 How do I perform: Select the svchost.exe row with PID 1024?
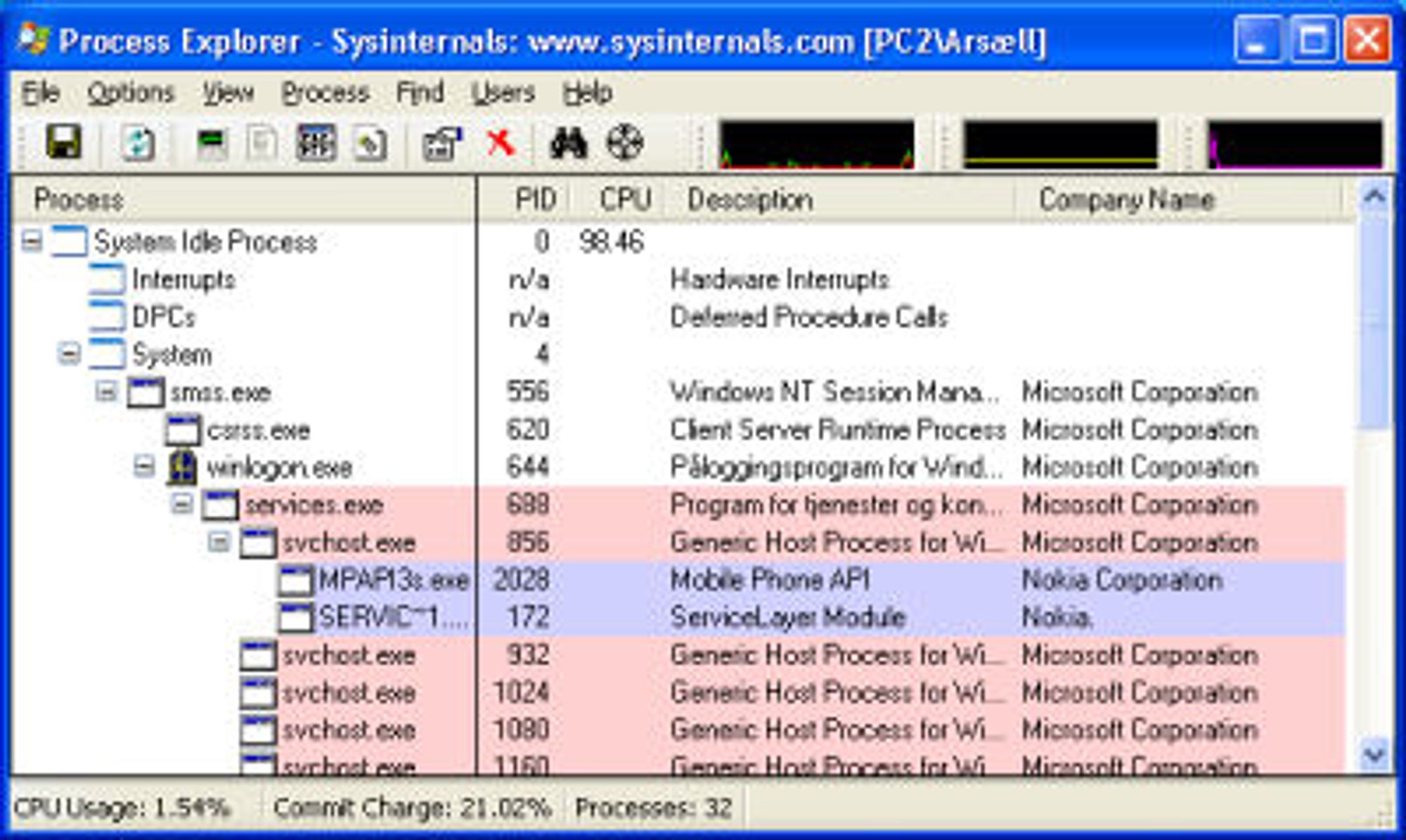tap(679, 692)
